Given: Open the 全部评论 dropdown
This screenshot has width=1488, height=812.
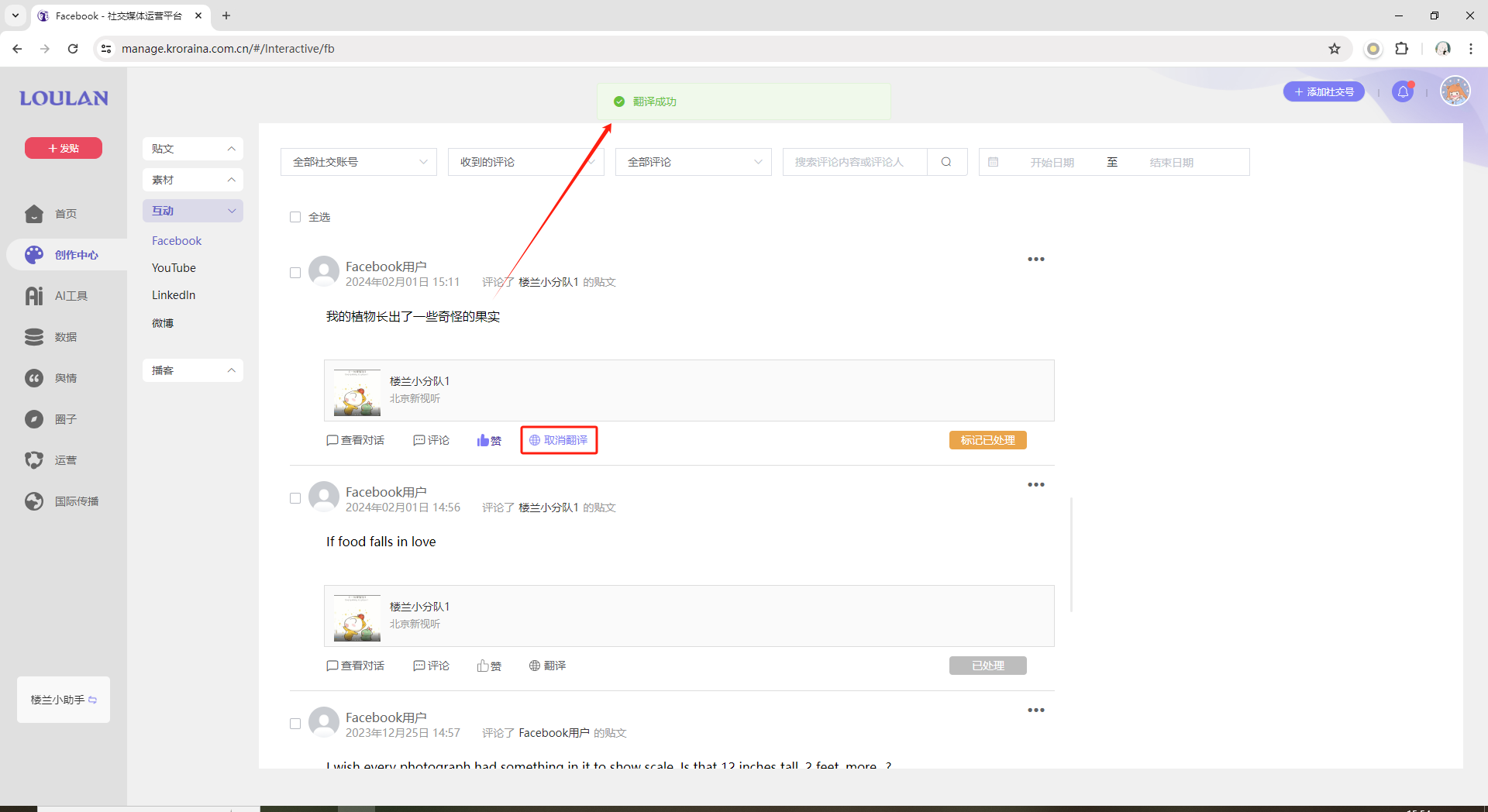Looking at the screenshot, I should (x=694, y=162).
